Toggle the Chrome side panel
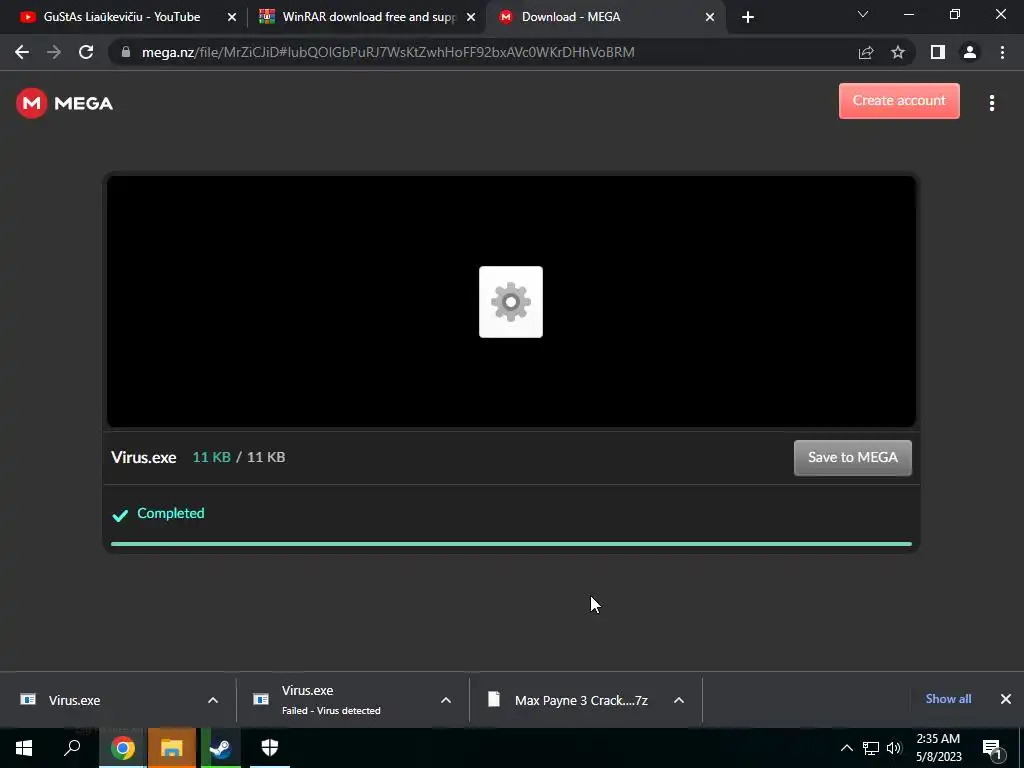Viewport: 1024px width, 768px height. pos(938,52)
